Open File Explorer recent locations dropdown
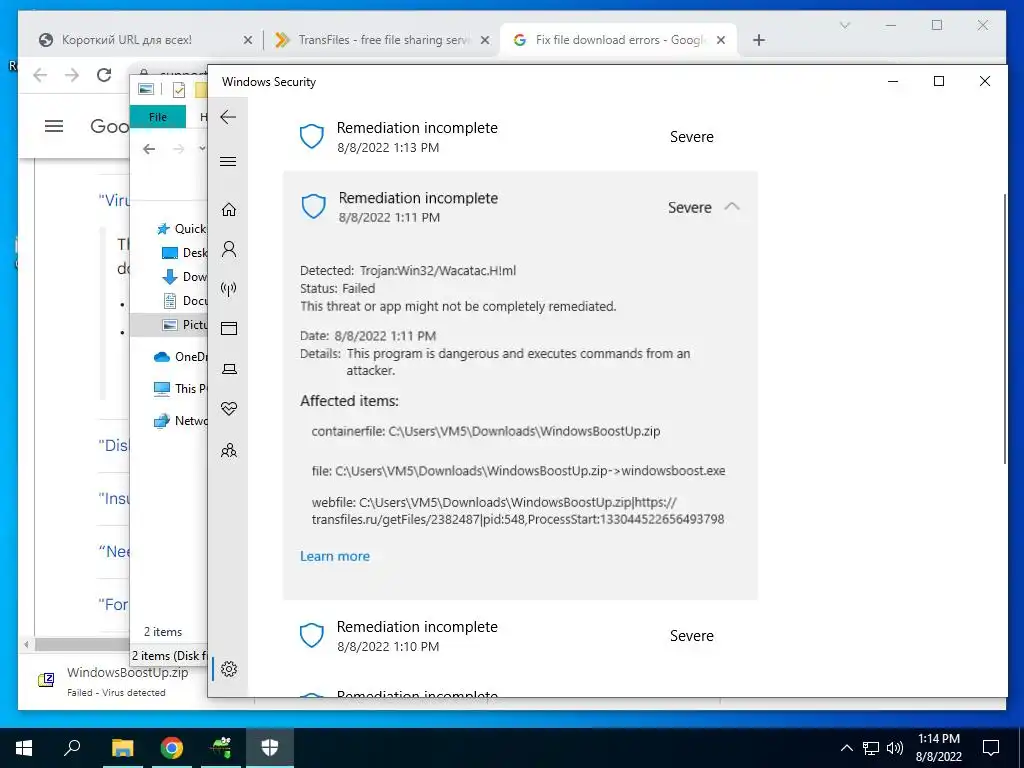Viewport: 1024px width, 768px height. (202, 149)
